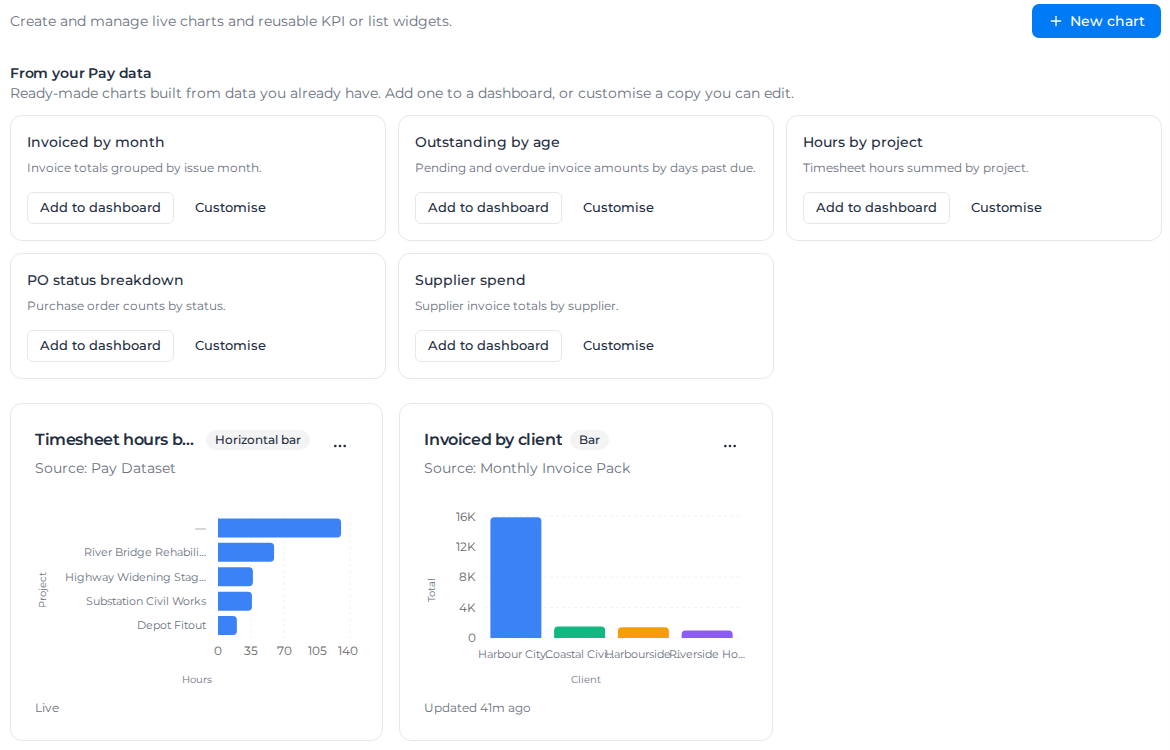Viewport: 1170px width, 750px height.
Task: Click the Highway Widening Stag... bar
Action: 235,577
